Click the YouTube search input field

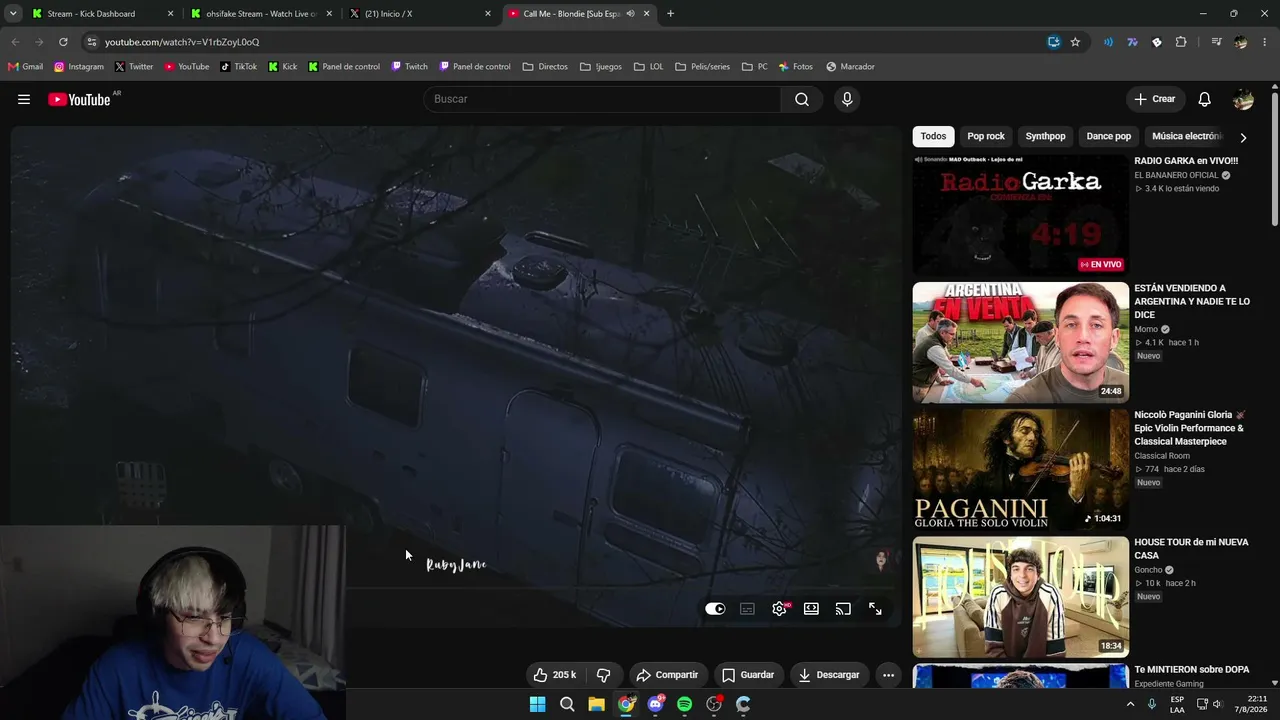tap(603, 99)
